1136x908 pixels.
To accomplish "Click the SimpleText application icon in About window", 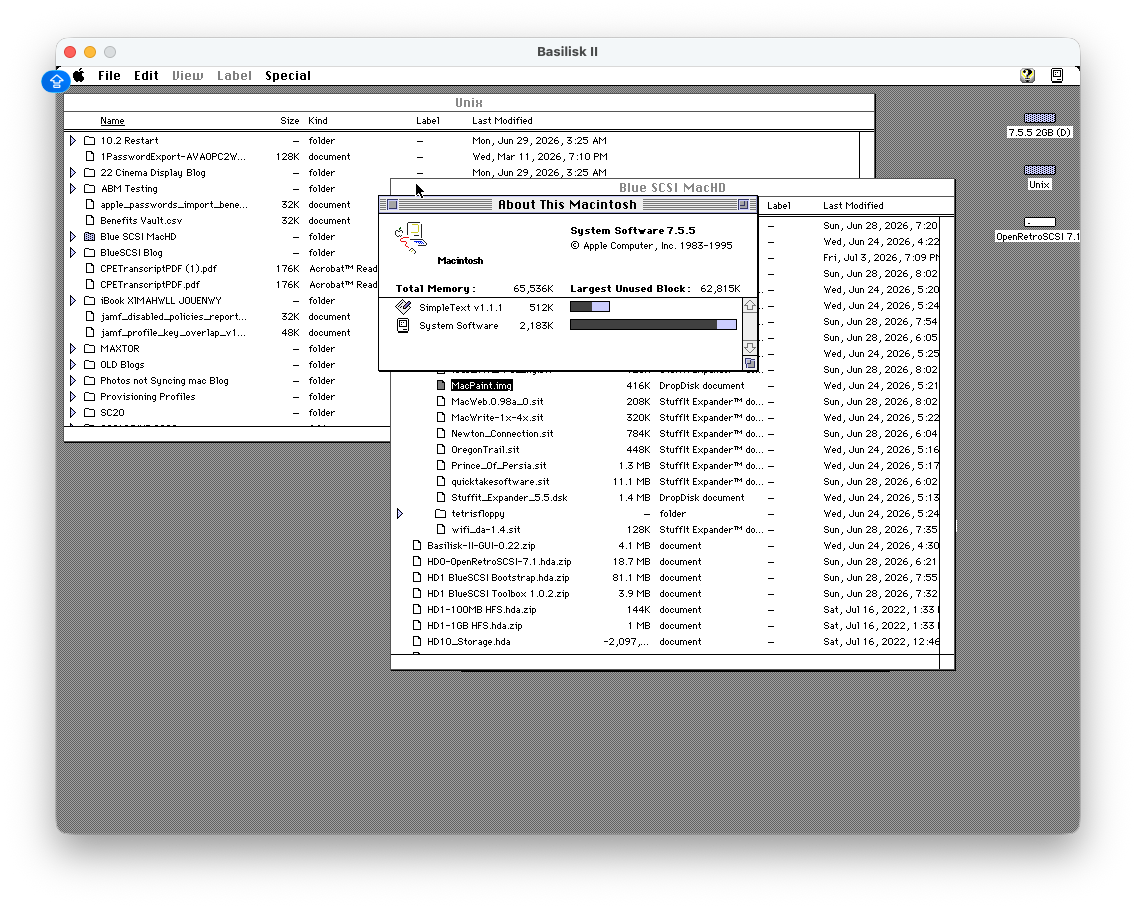I will point(404,307).
